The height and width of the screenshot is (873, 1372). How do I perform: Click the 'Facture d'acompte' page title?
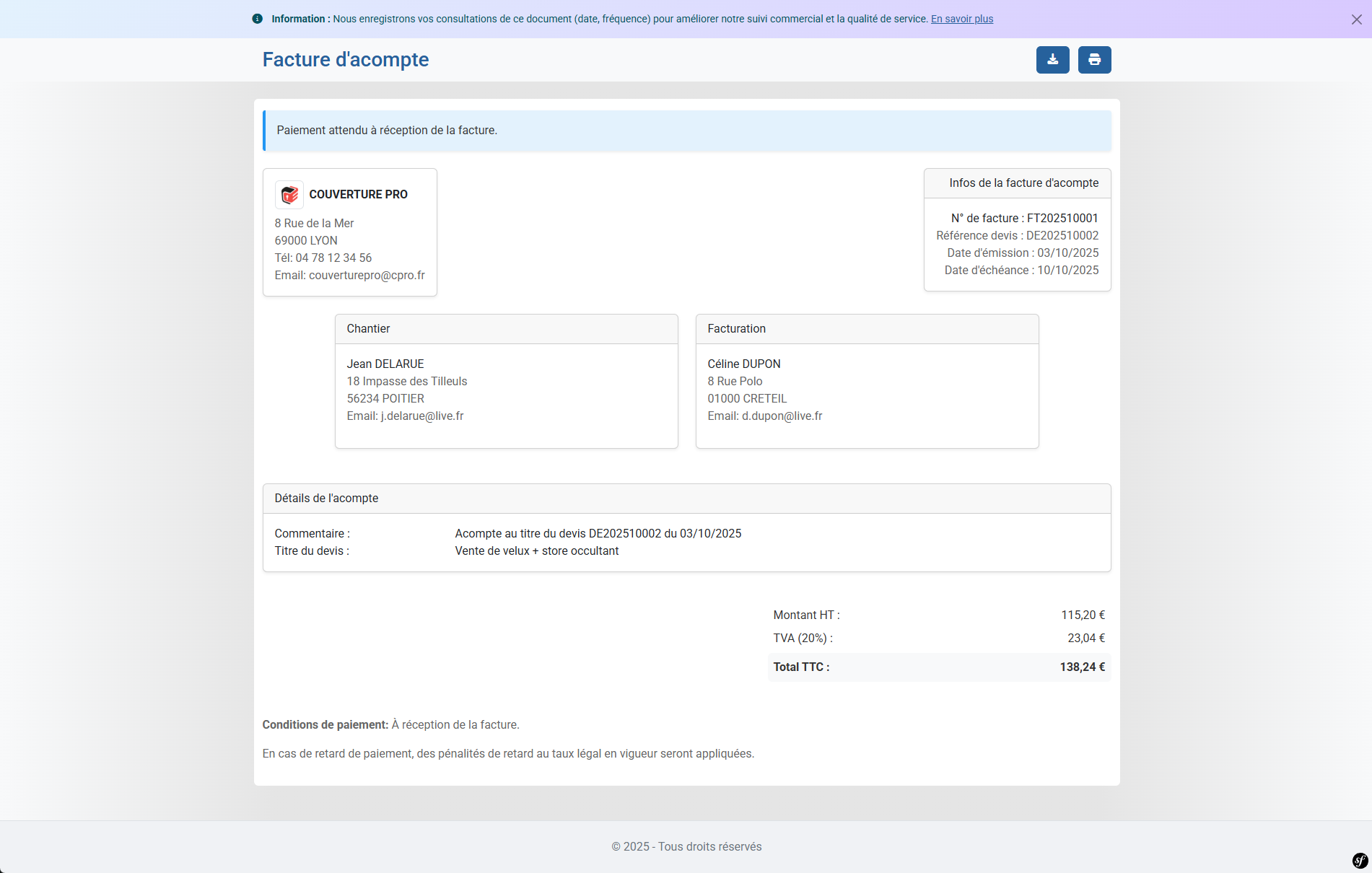click(345, 59)
